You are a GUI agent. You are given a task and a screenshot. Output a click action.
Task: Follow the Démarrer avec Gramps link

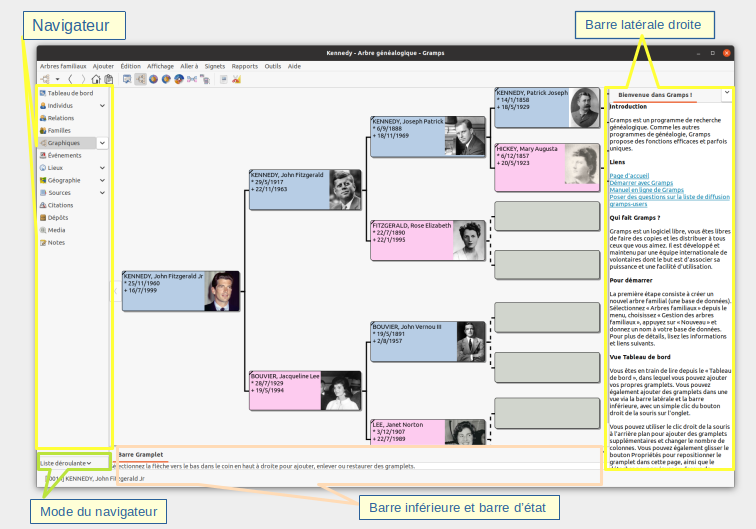pos(641,183)
